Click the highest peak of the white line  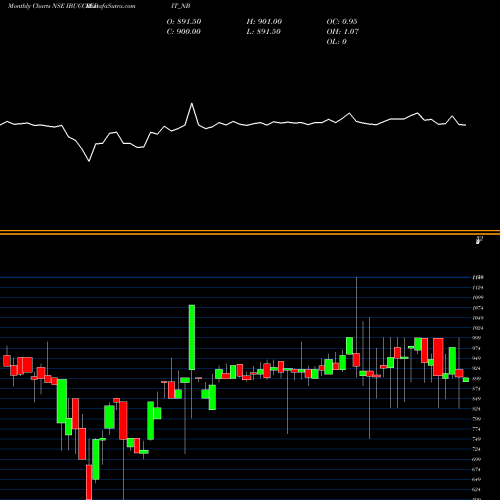tap(192, 104)
